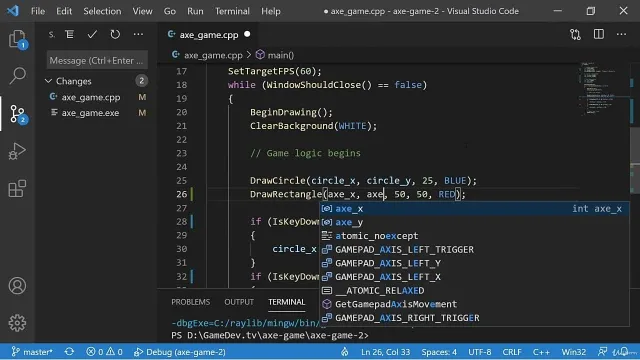640x360 pixels.
Task: Click C++ language mode selector
Action: [x=541, y=352]
